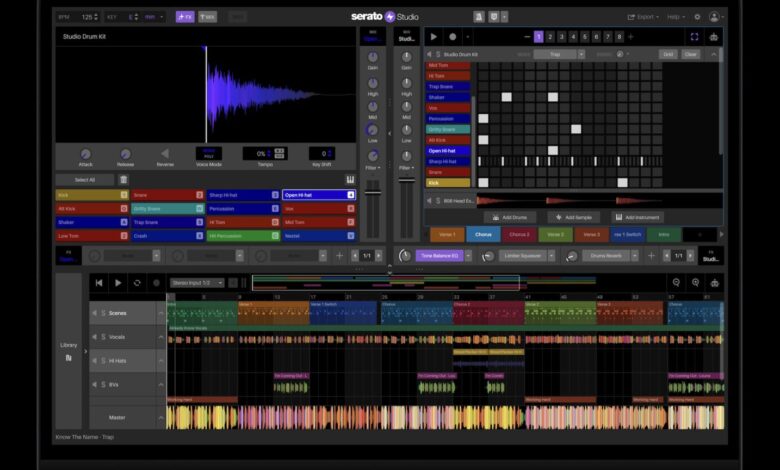Open Drums Reverb effect dropdown
Image resolution: width=780 pixels, height=470 pixels.
pos(635,256)
